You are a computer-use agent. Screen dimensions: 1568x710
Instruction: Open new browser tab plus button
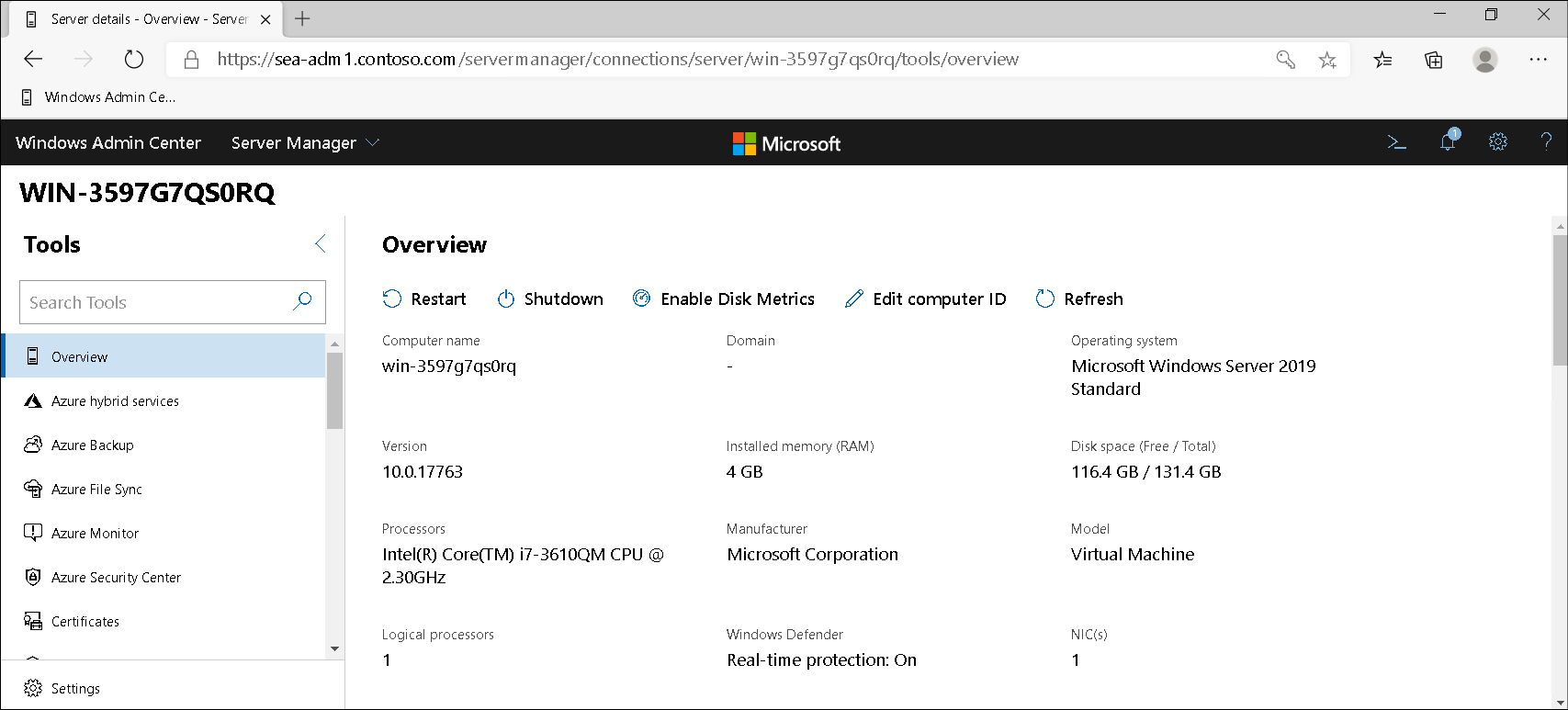[x=302, y=18]
